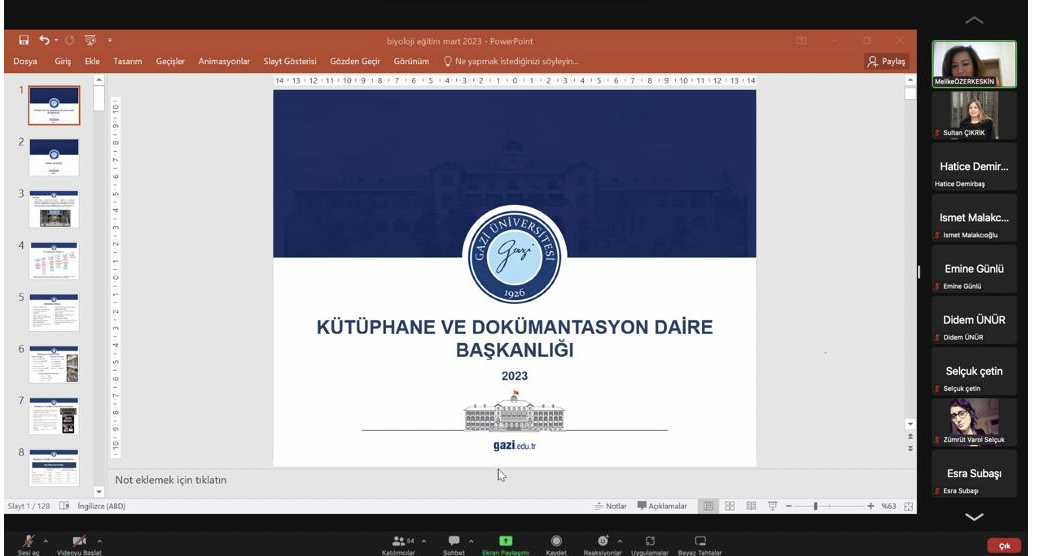Image resolution: width=1040 pixels, height=556 pixels.
Task: Select slide 8 thumbnail
Action: pos(54,468)
